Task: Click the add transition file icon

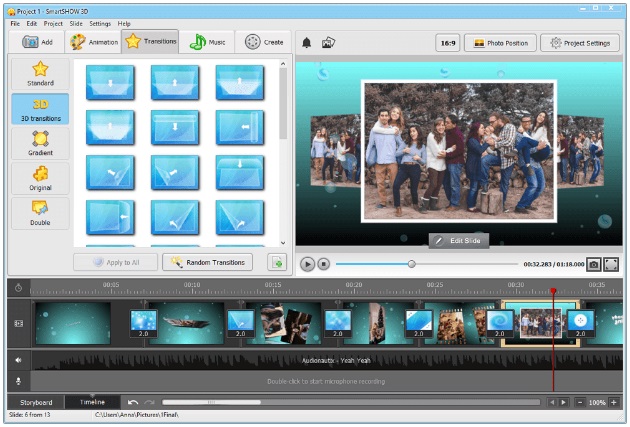Action: coord(277,262)
